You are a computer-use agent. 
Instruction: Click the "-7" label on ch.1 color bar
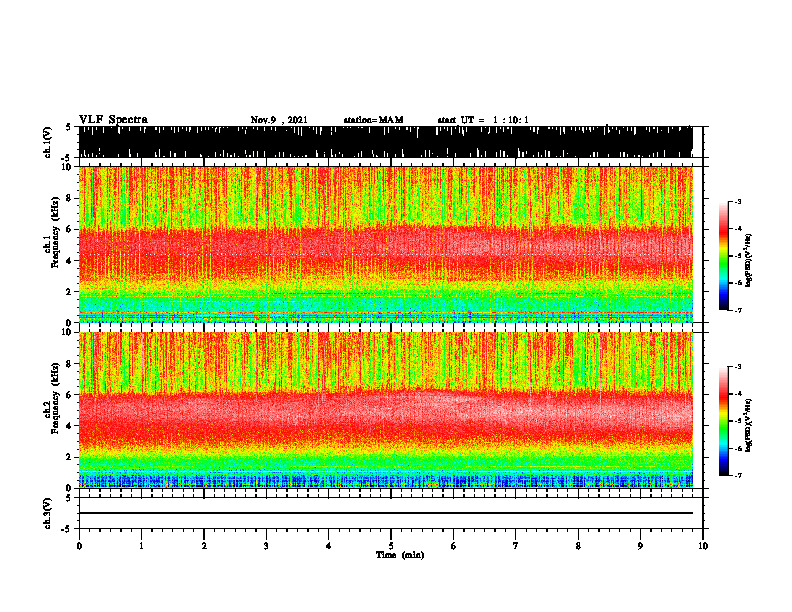738,310
